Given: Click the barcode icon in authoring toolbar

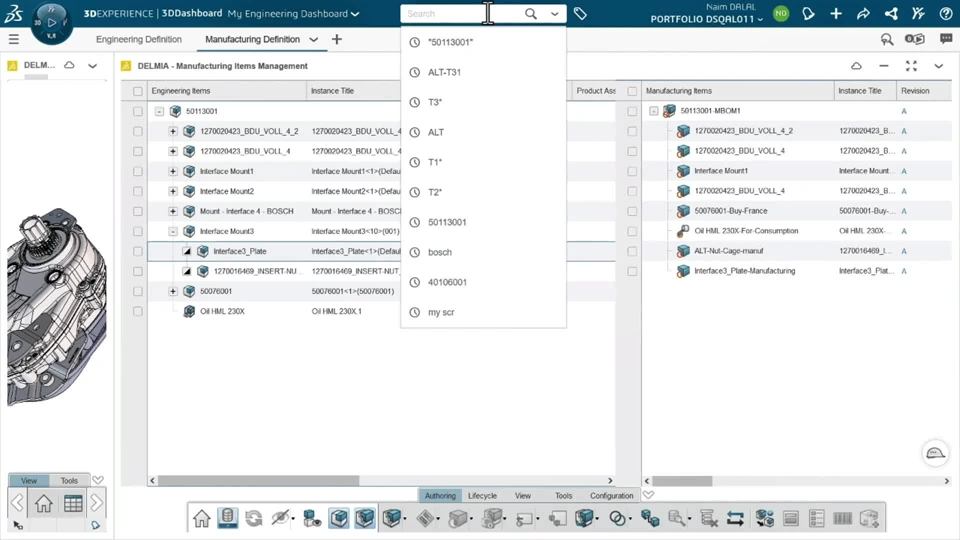Looking at the screenshot, I should (x=842, y=519).
